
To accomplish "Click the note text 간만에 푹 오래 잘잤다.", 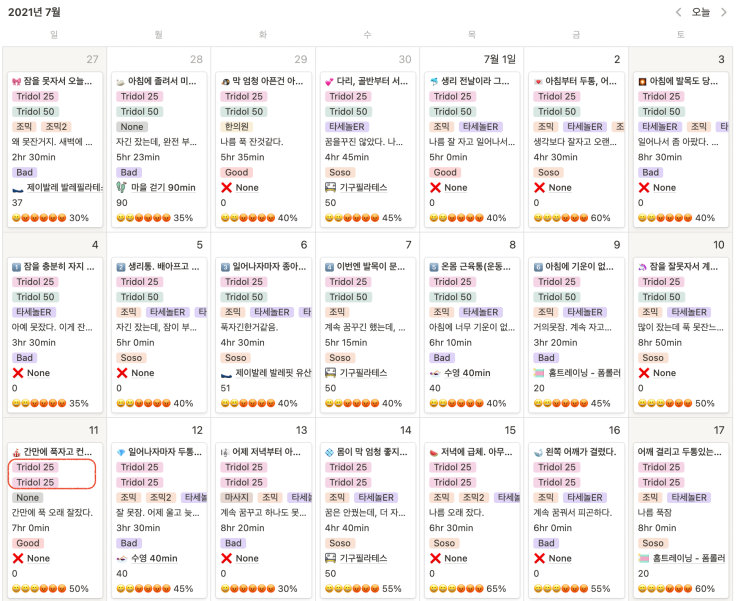I will (52, 513).
